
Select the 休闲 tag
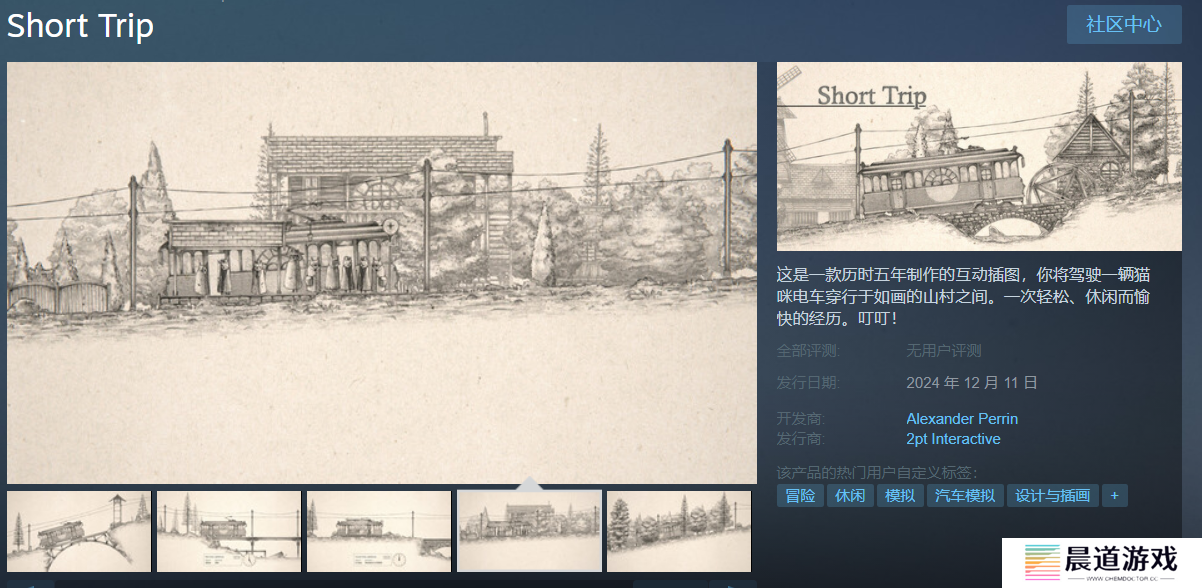click(x=850, y=496)
